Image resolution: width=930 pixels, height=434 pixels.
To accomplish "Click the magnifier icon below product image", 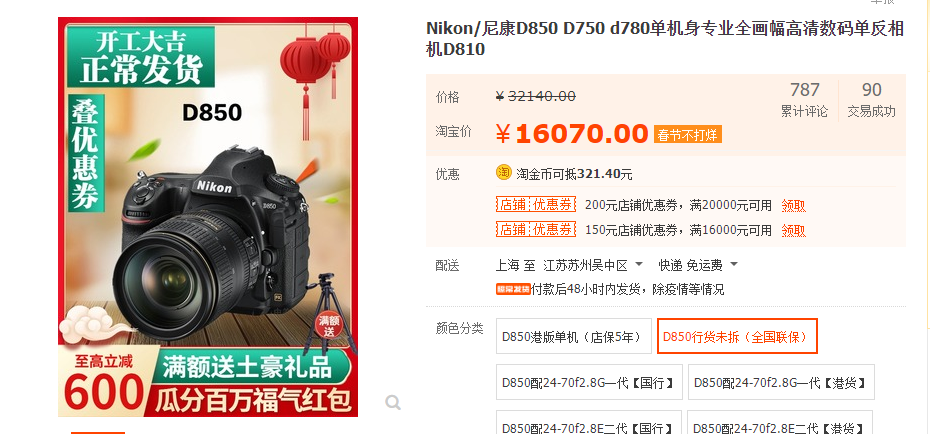I will point(392,403).
